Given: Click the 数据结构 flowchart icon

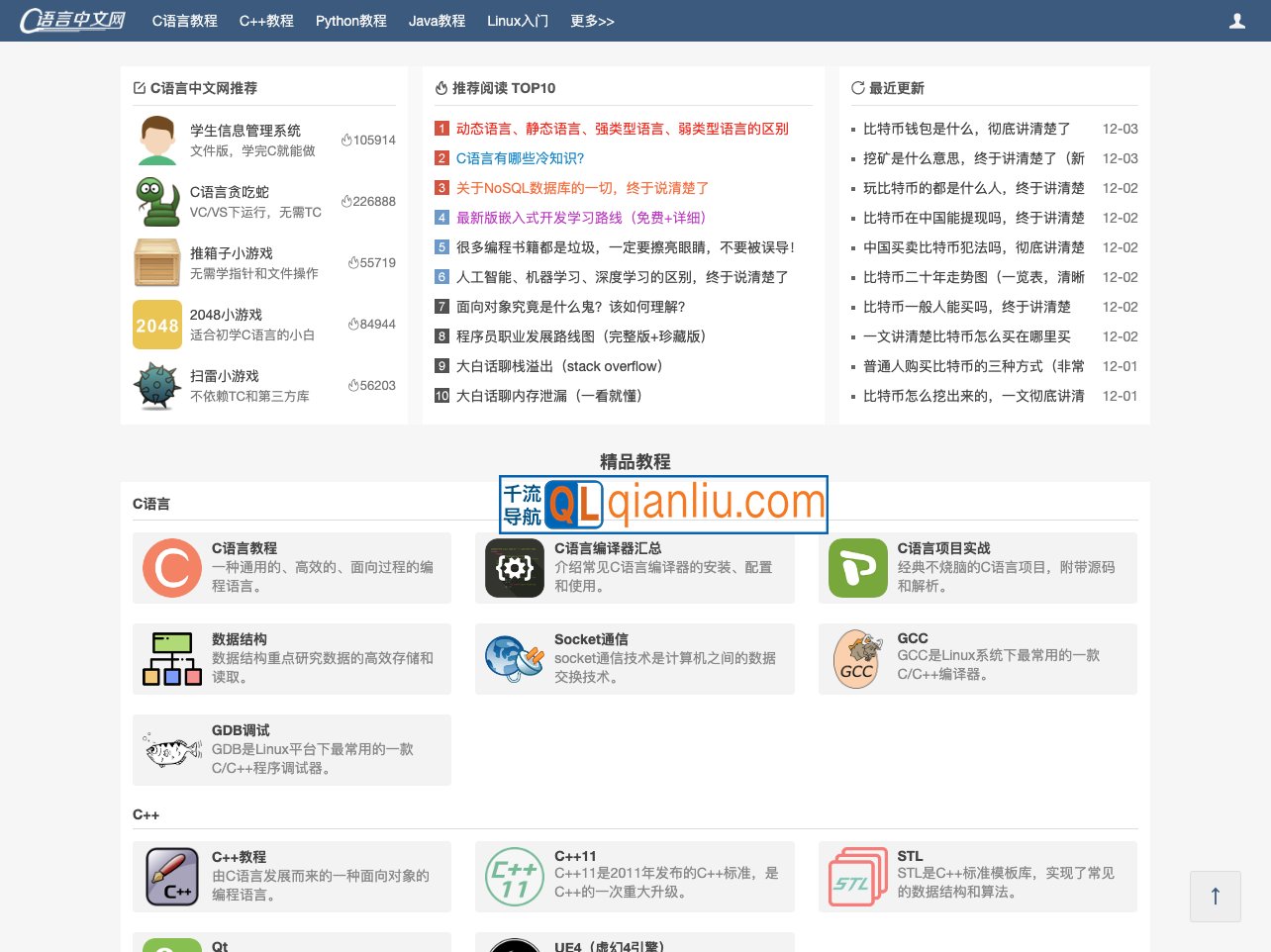Looking at the screenshot, I should [172, 659].
